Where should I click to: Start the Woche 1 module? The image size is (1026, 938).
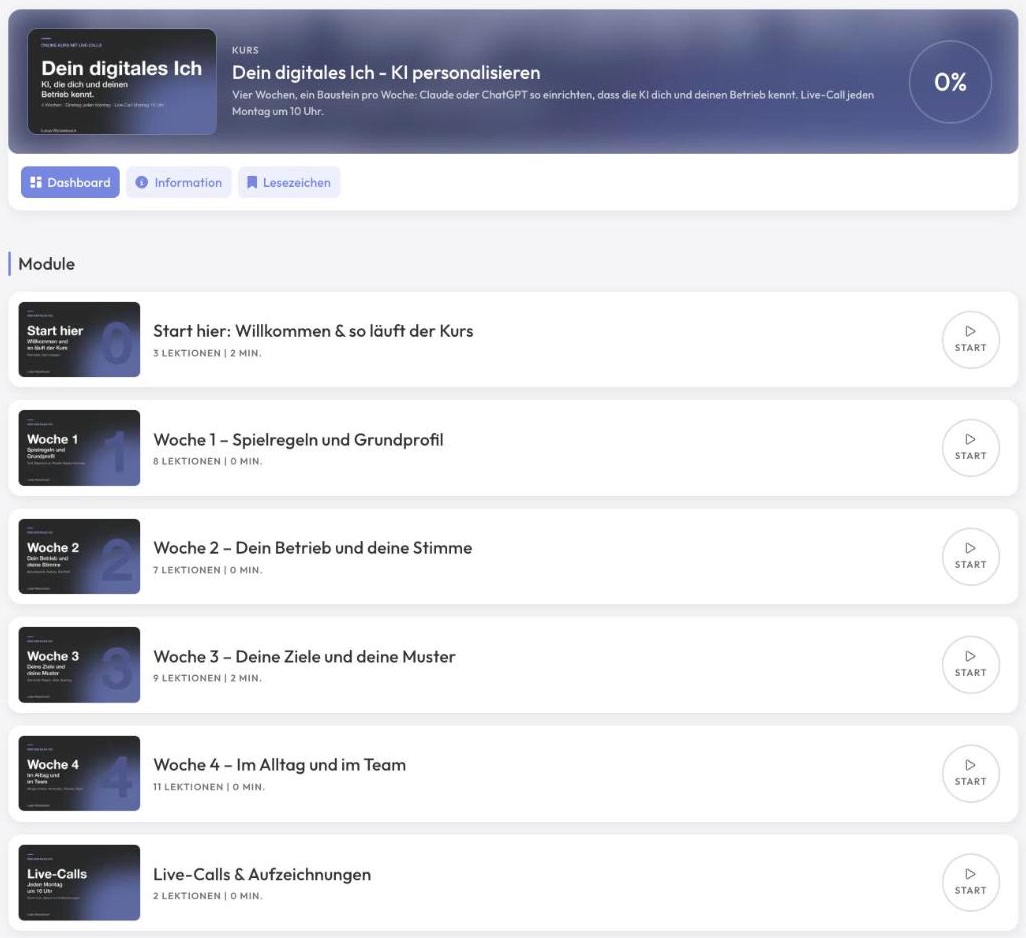coord(970,448)
